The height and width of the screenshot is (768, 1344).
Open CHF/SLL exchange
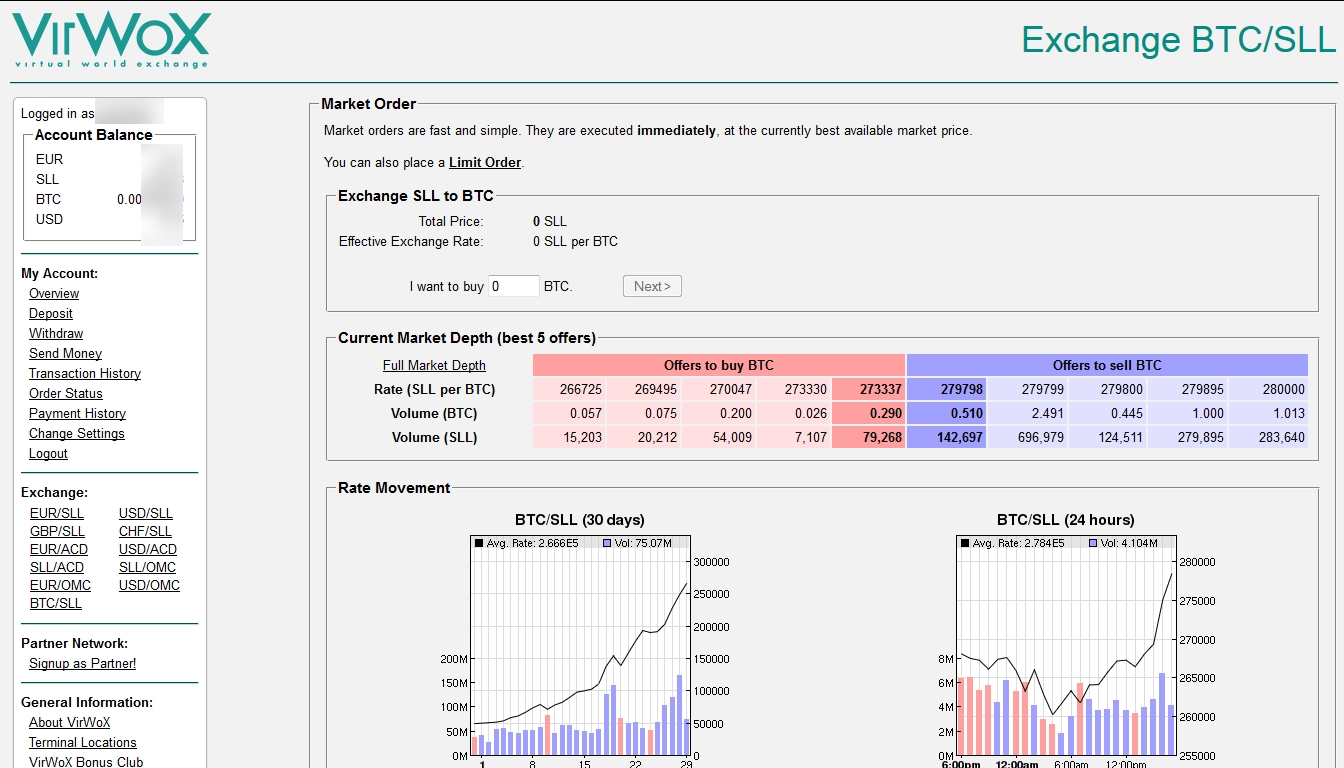coord(145,532)
